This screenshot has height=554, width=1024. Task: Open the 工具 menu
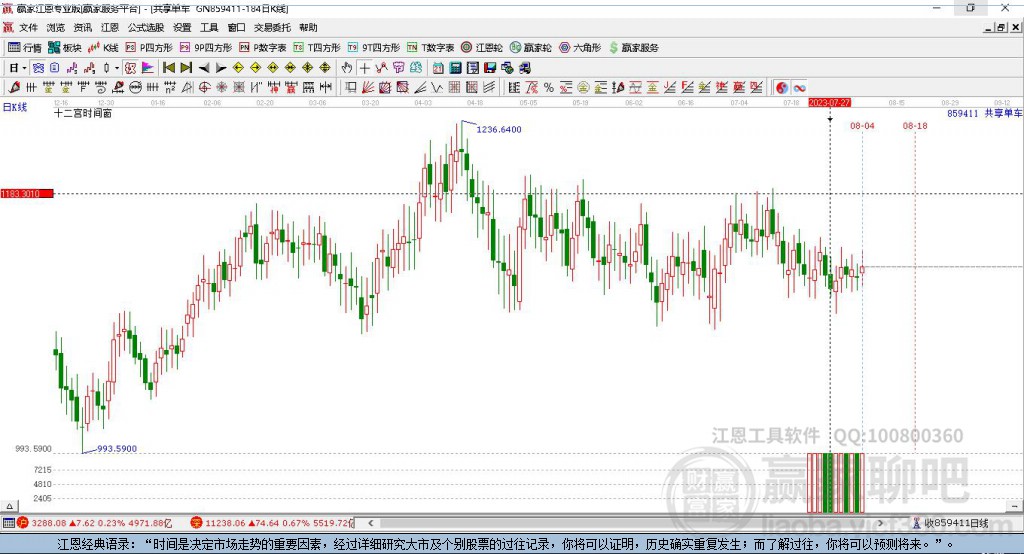tap(209, 27)
